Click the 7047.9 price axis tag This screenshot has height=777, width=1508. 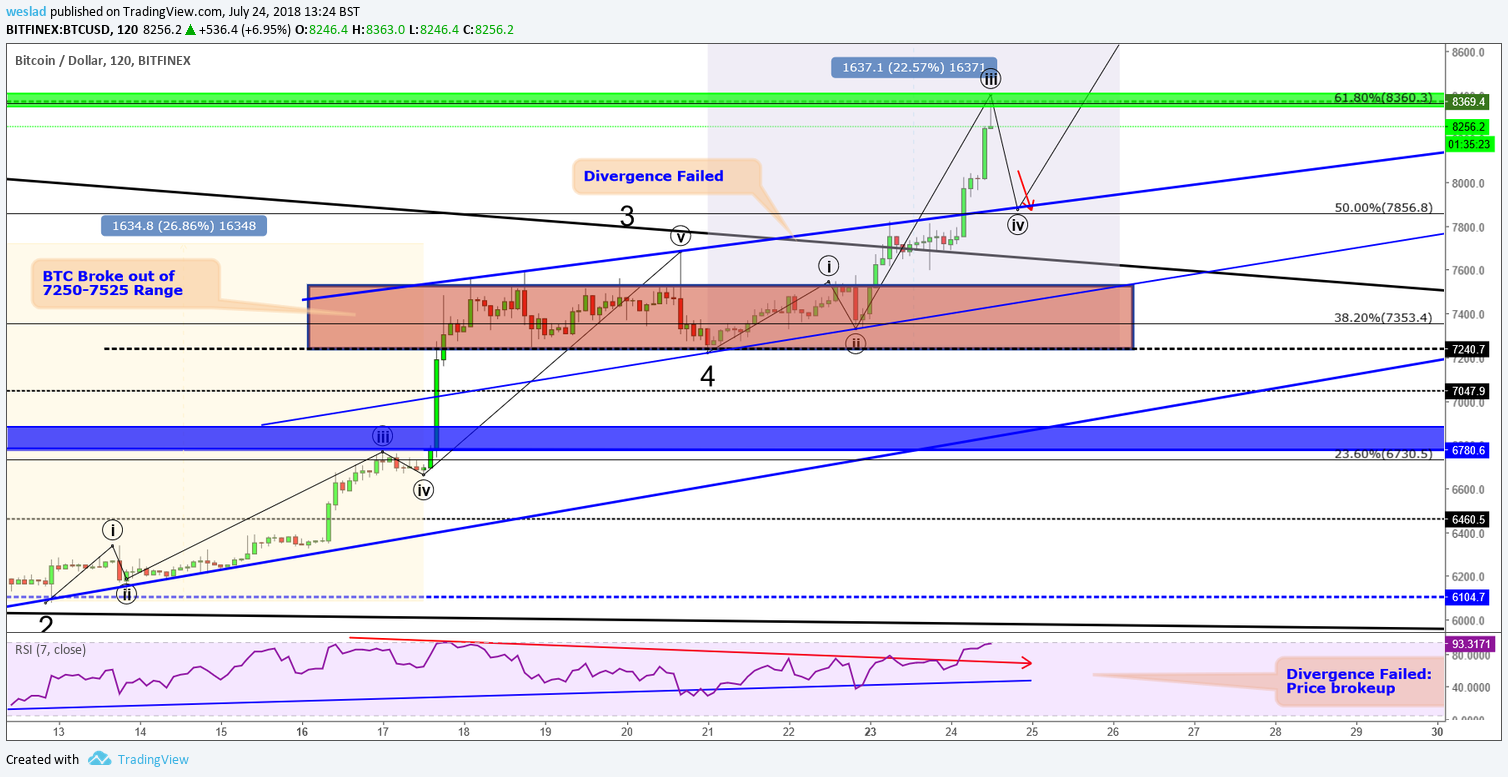(1468, 391)
